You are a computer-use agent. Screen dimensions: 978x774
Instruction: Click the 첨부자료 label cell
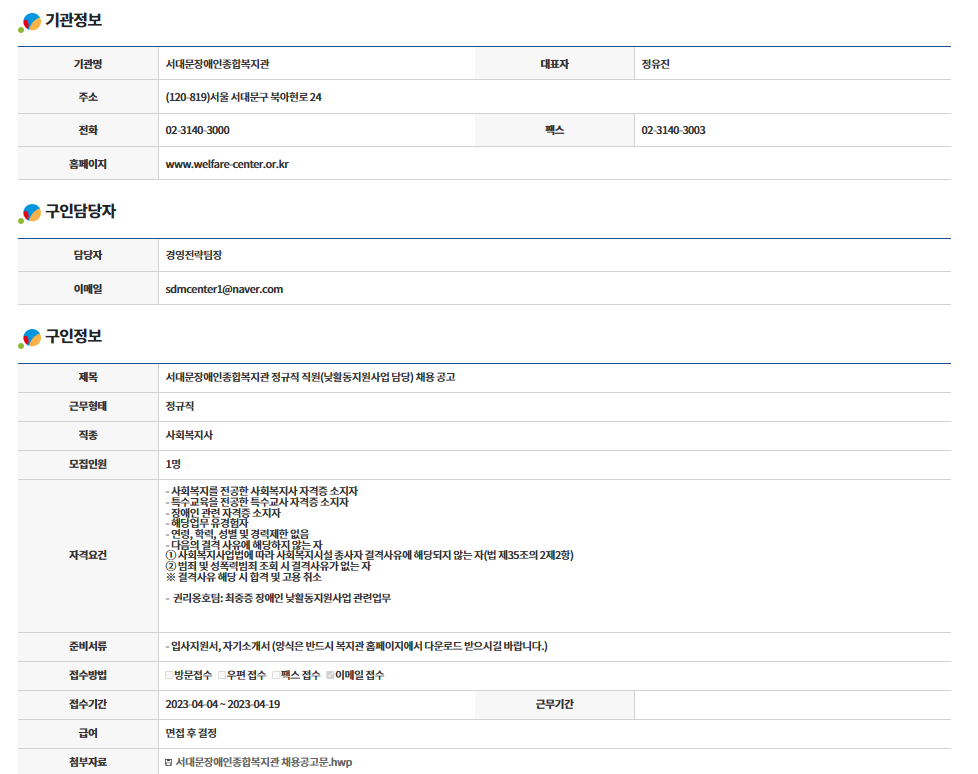[x=88, y=762]
